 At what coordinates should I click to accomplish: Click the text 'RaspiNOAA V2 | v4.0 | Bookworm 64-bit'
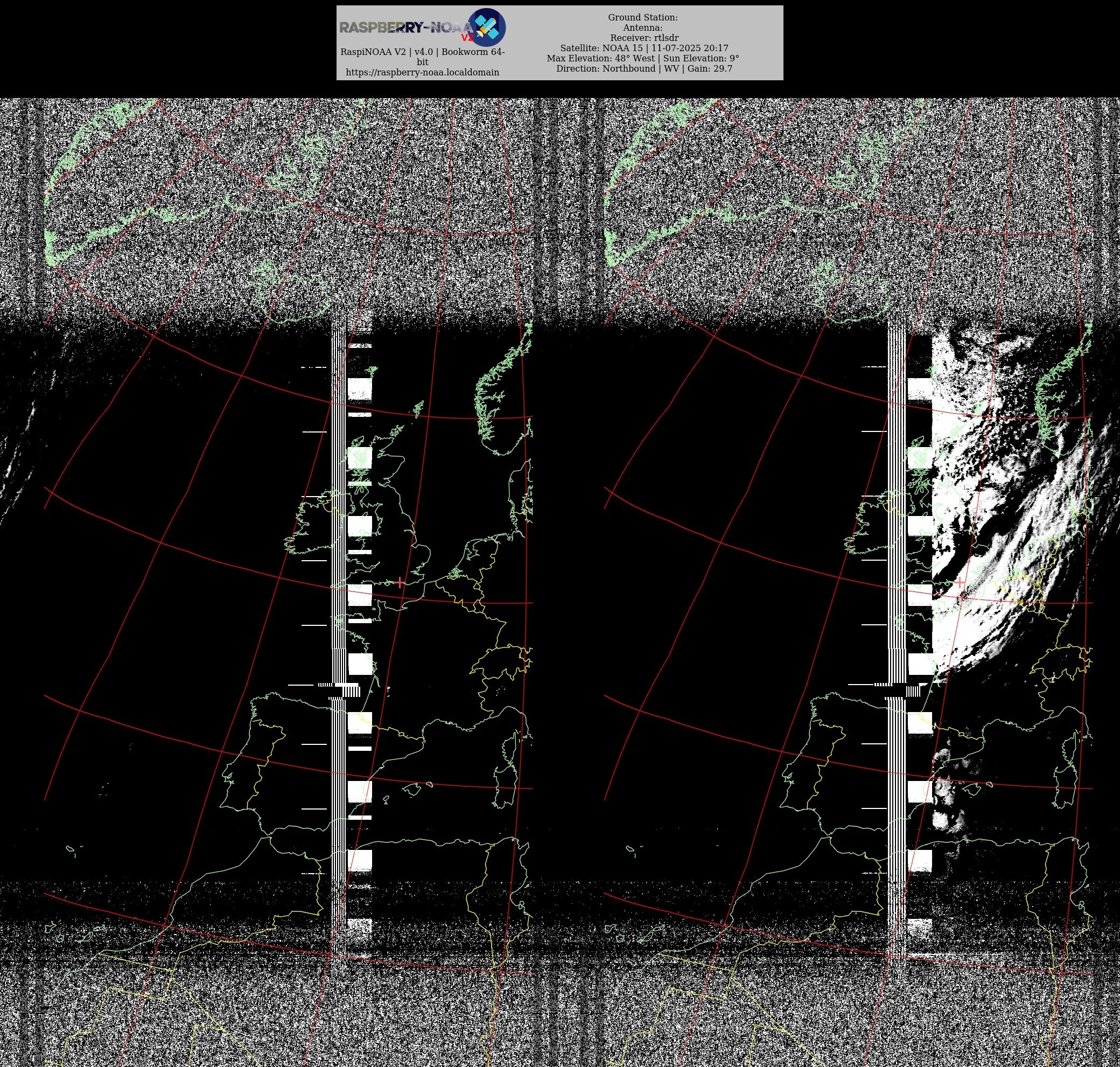click(422, 57)
